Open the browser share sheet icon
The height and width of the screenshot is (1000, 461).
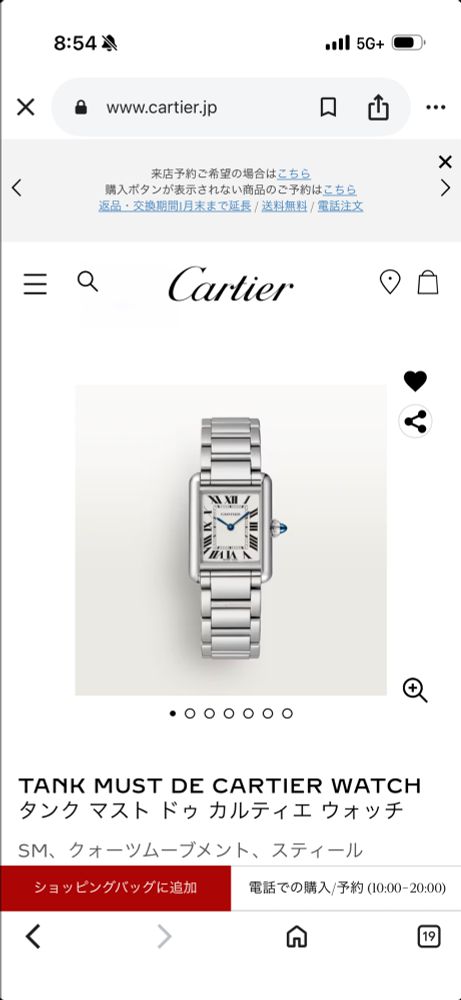378,107
